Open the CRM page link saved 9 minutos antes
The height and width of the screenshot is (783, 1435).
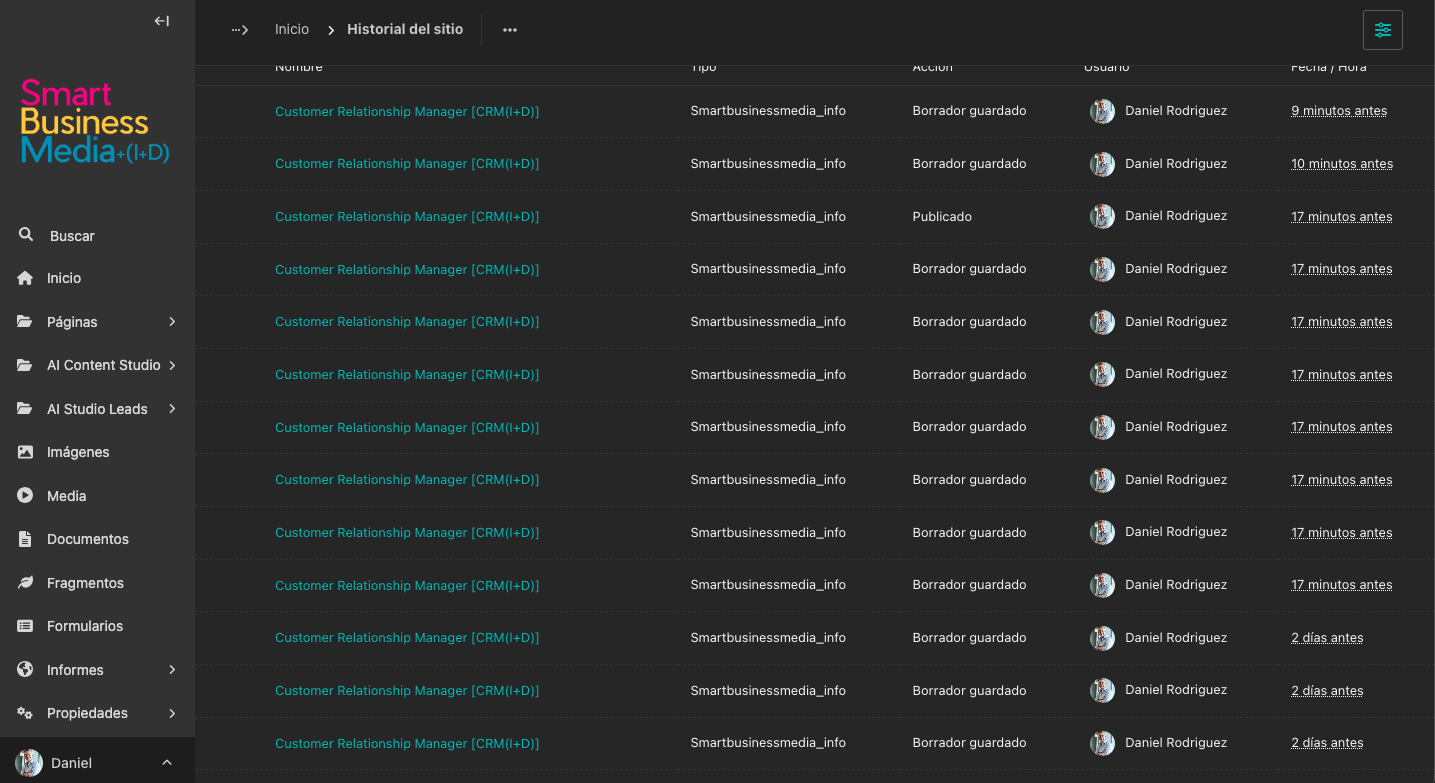point(407,111)
